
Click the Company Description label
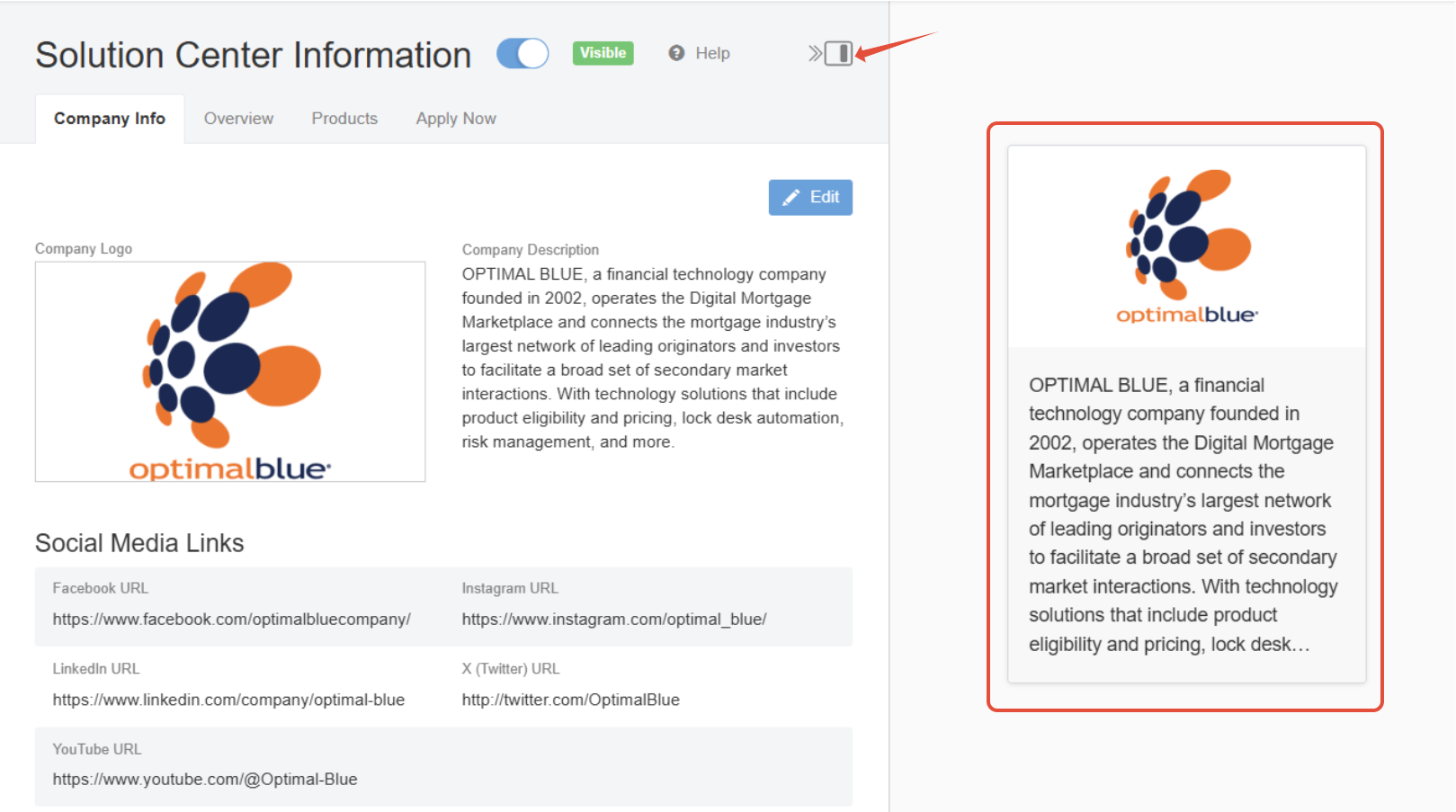pyautogui.click(x=531, y=250)
